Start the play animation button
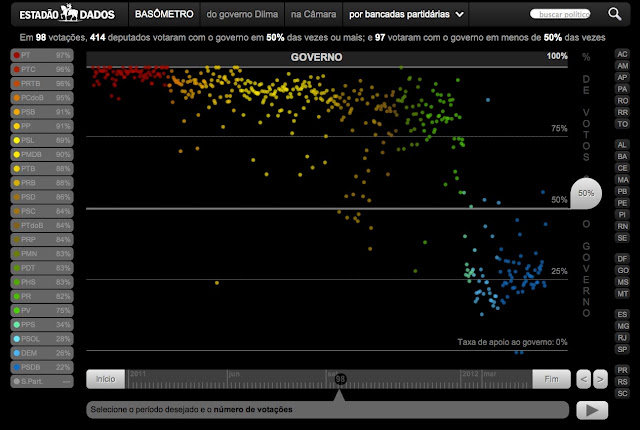 pos(592,410)
